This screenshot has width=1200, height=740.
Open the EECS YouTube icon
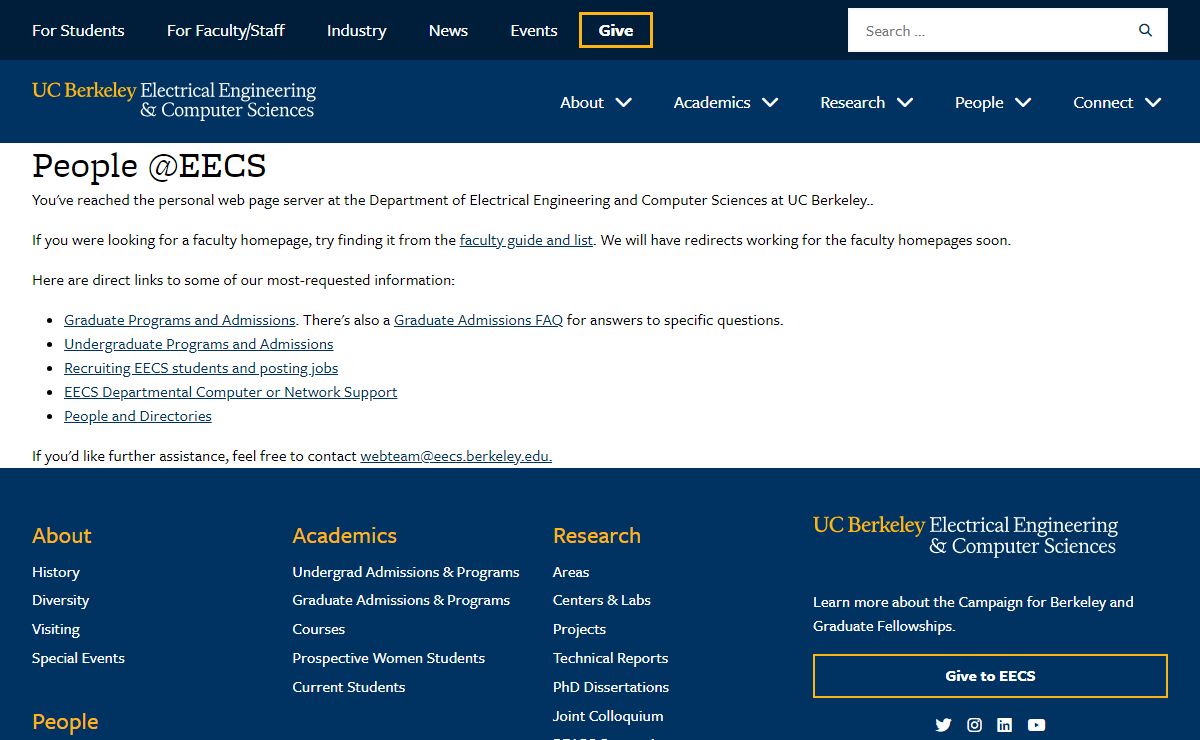[1036, 725]
